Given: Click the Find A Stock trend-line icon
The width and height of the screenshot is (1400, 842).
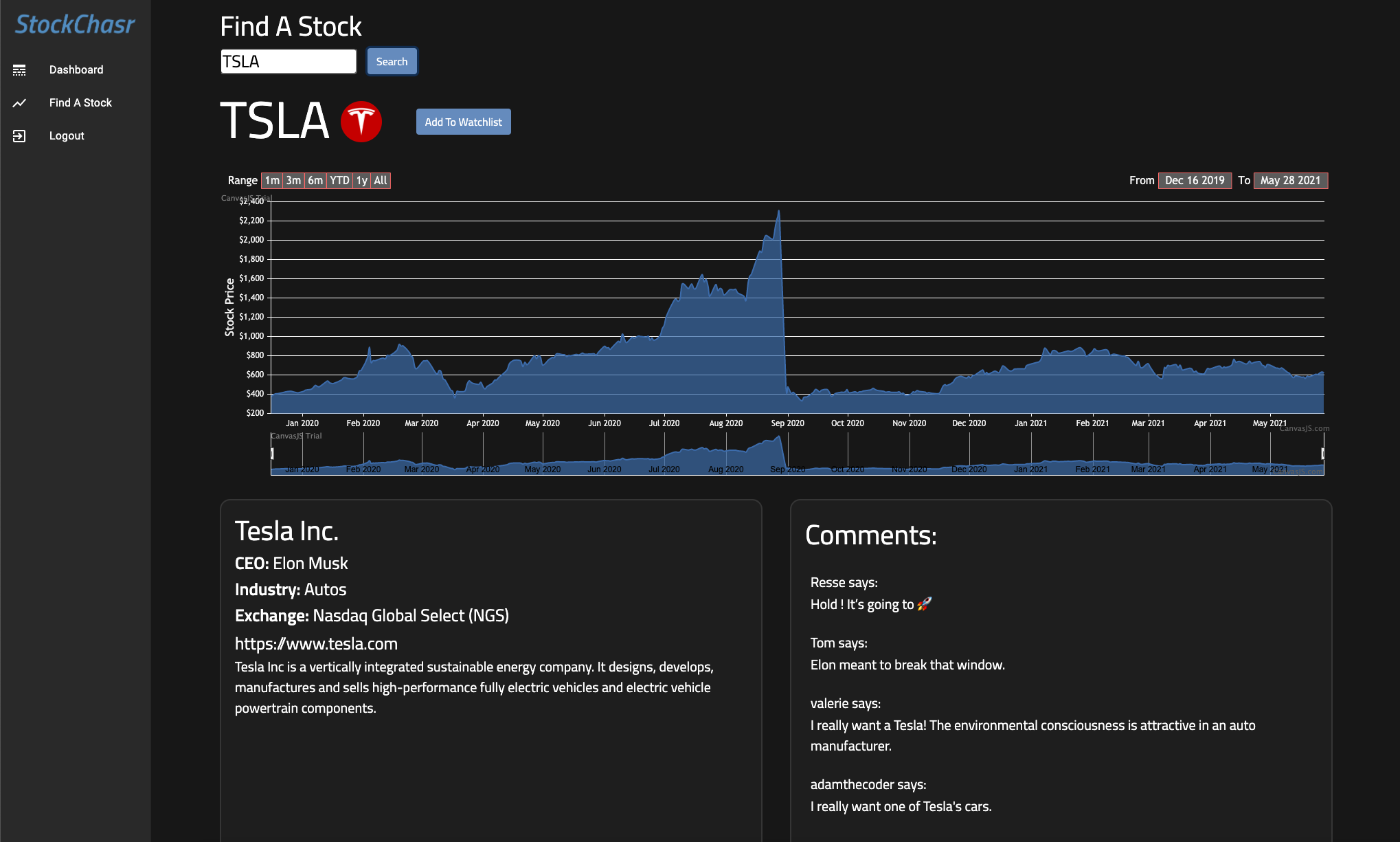Looking at the screenshot, I should click(19, 103).
